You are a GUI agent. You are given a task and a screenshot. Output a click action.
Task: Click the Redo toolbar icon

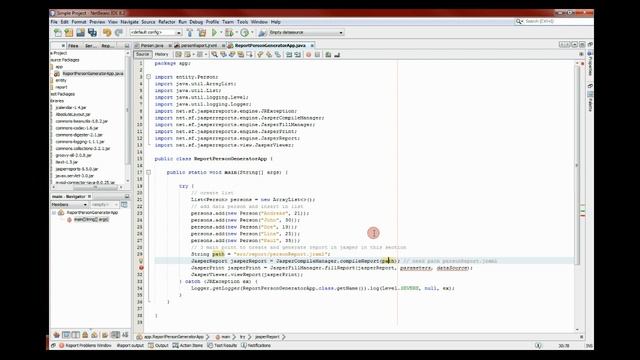[119, 33]
